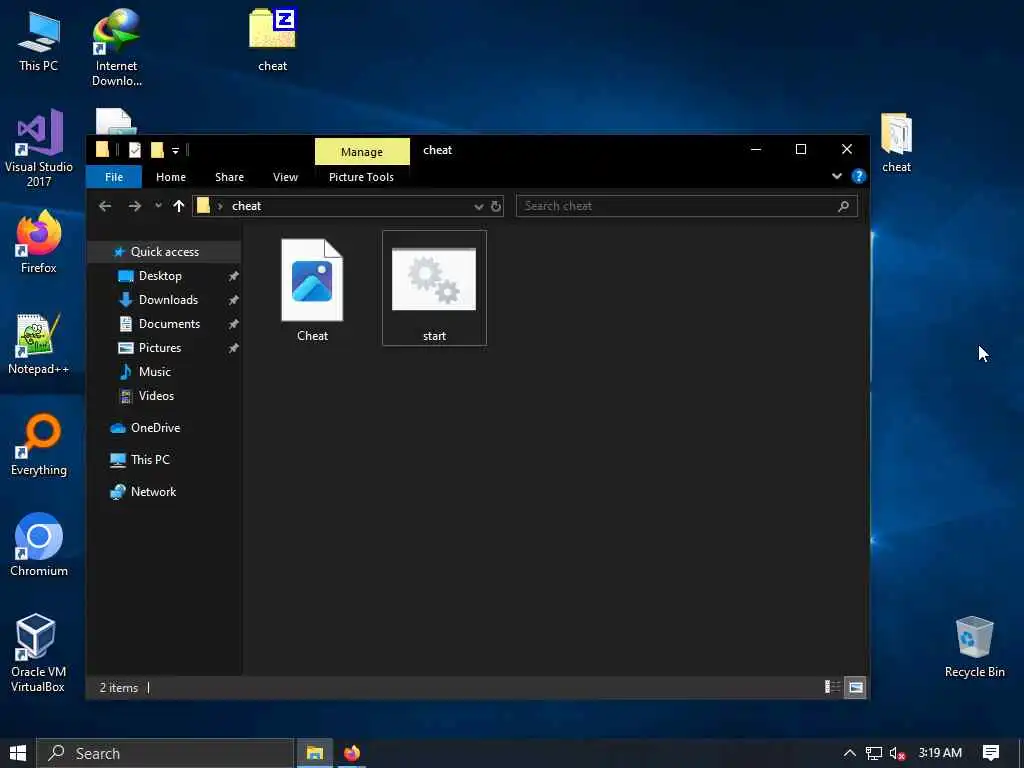The width and height of the screenshot is (1024, 768).
Task: Open Desktop in navigation pane
Action: coord(160,276)
